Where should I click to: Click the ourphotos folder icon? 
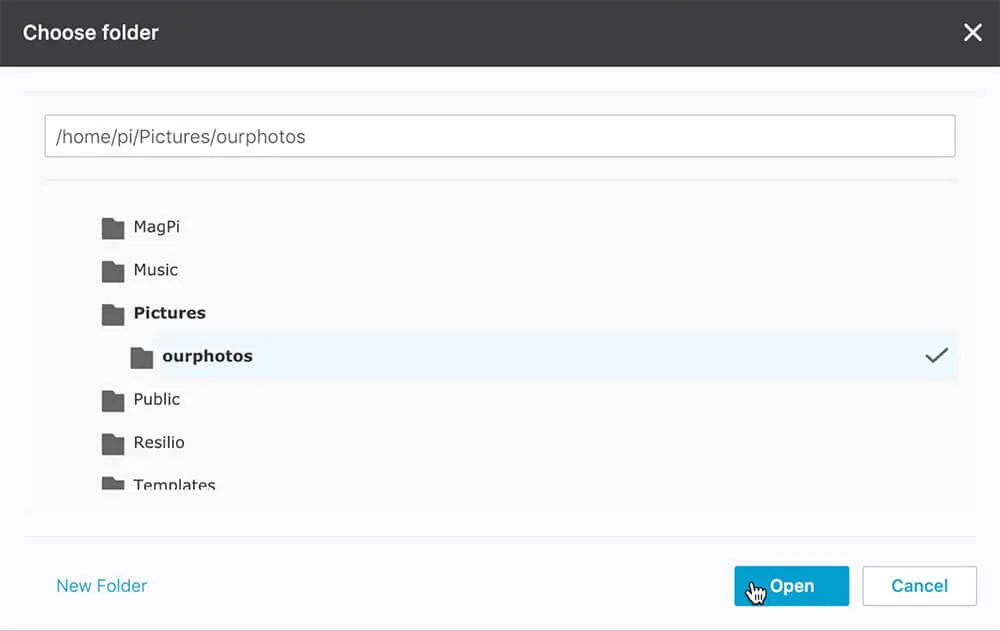(142, 358)
